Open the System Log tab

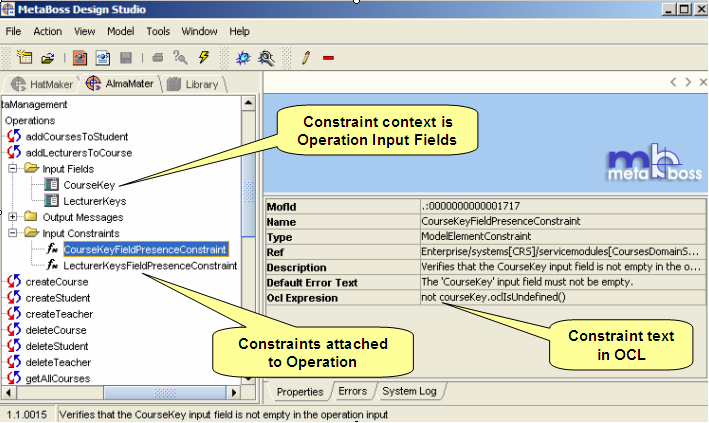(409, 391)
